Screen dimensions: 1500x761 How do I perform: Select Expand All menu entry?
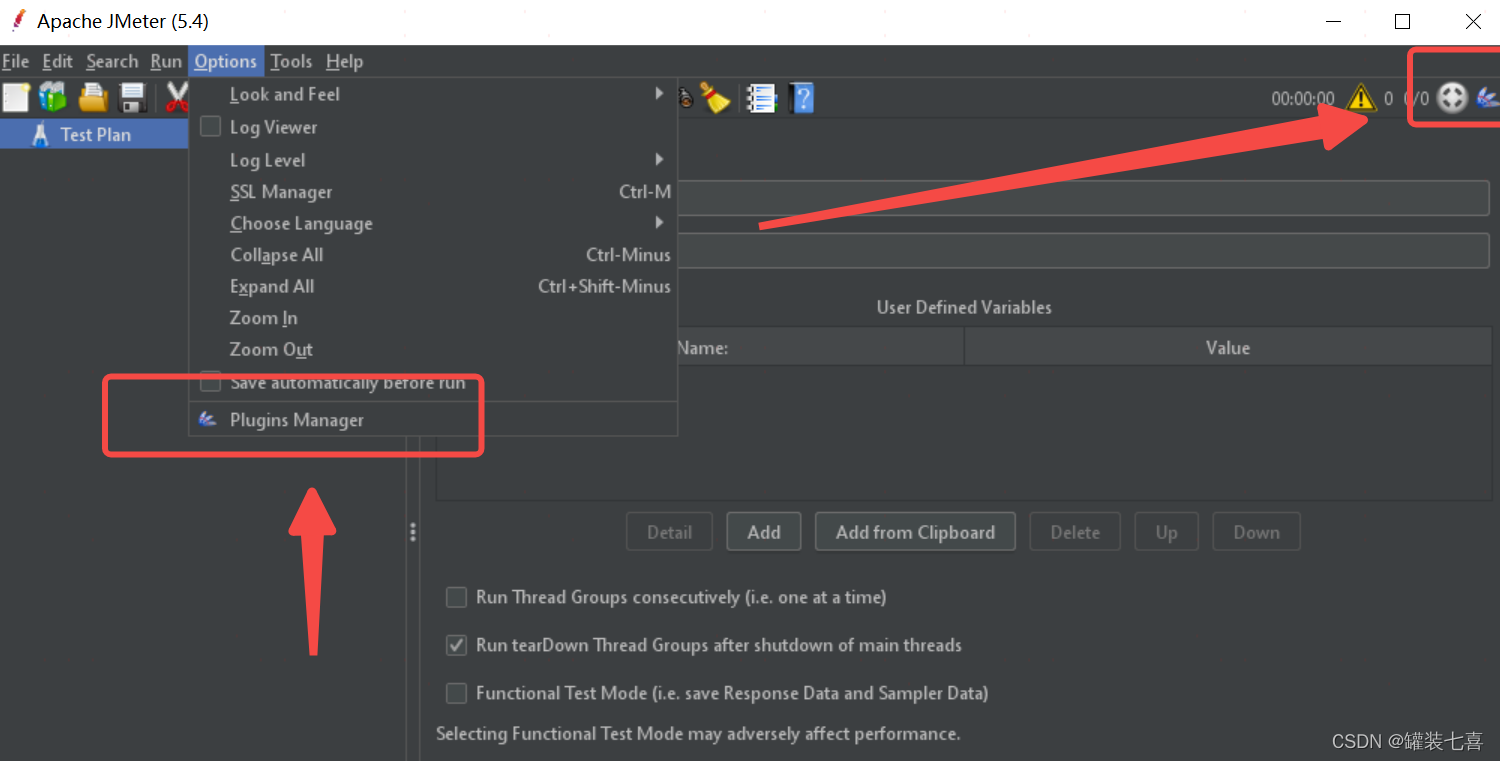pyautogui.click(x=433, y=286)
